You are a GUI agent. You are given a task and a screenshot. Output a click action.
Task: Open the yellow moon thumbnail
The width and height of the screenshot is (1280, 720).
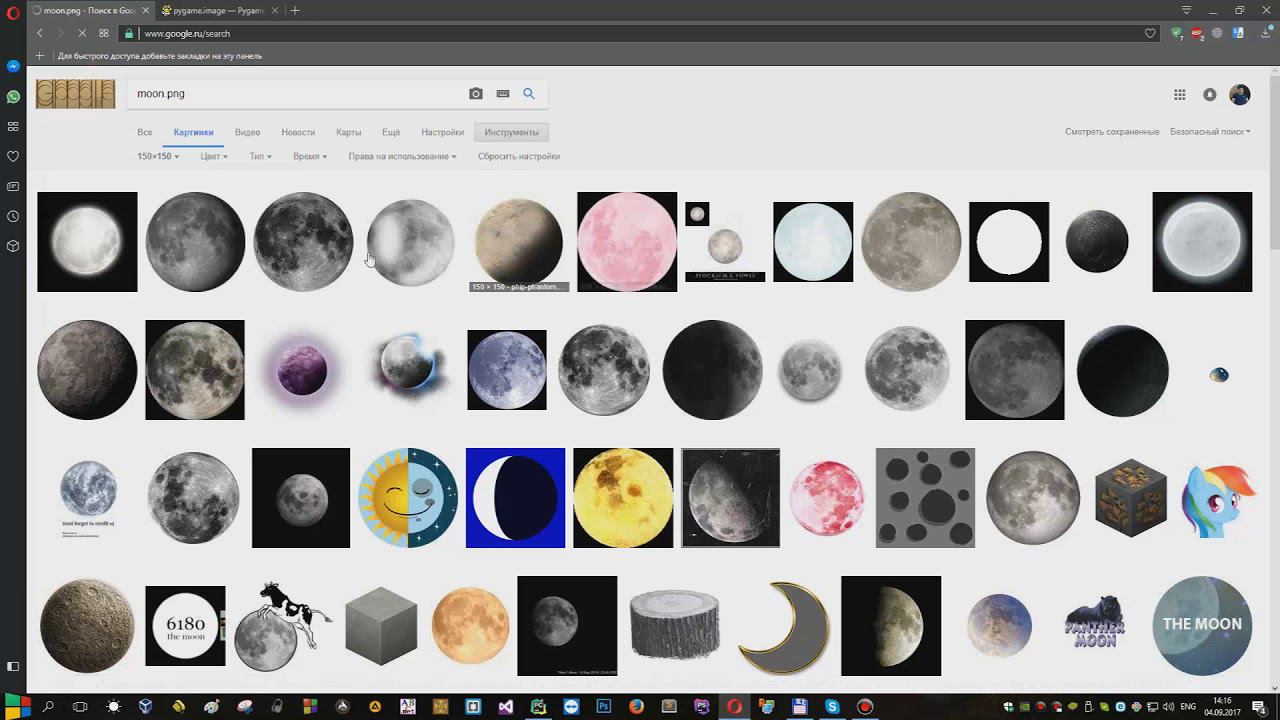coord(623,498)
